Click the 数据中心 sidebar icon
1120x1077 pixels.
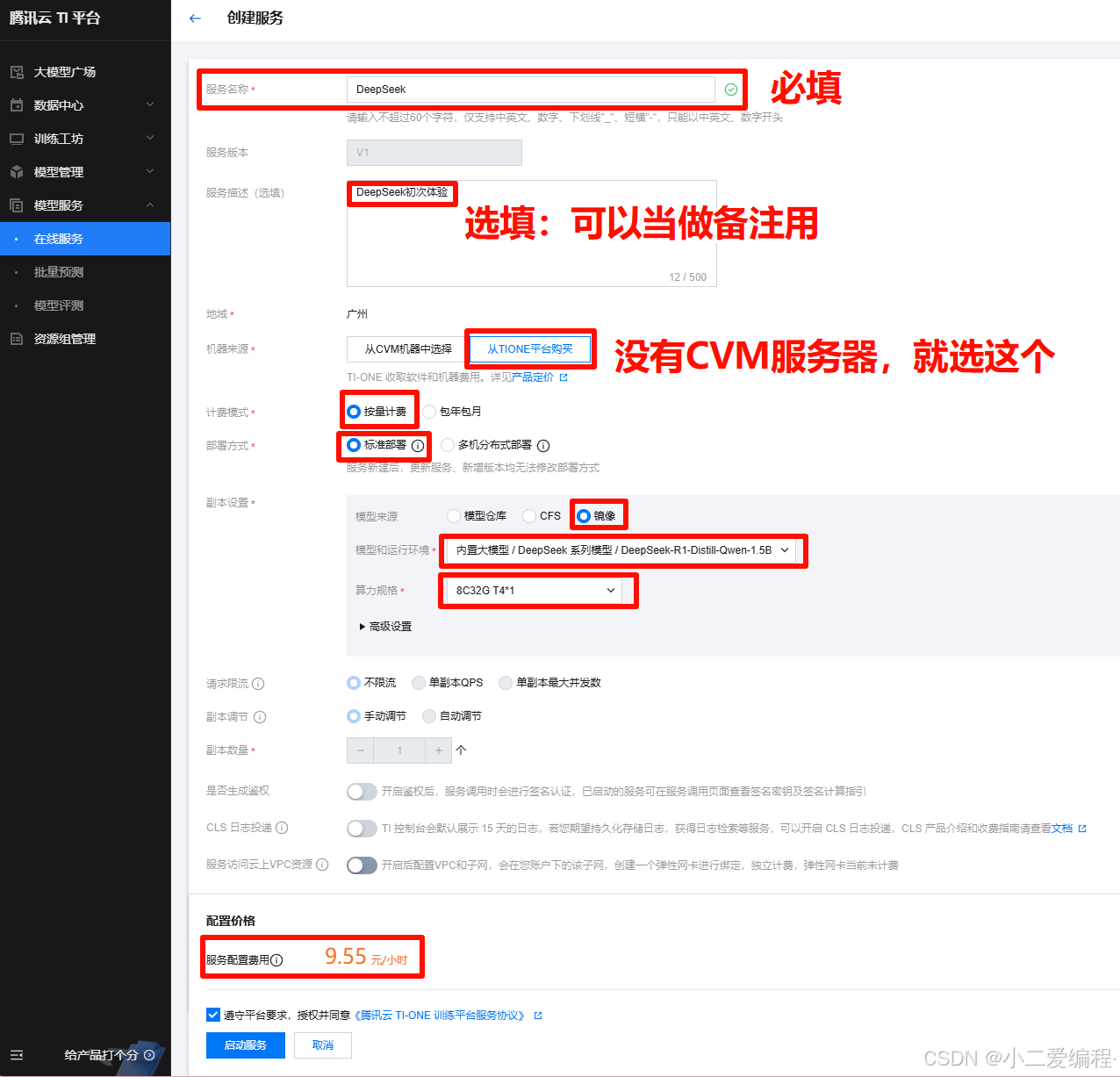[x=17, y=105]
